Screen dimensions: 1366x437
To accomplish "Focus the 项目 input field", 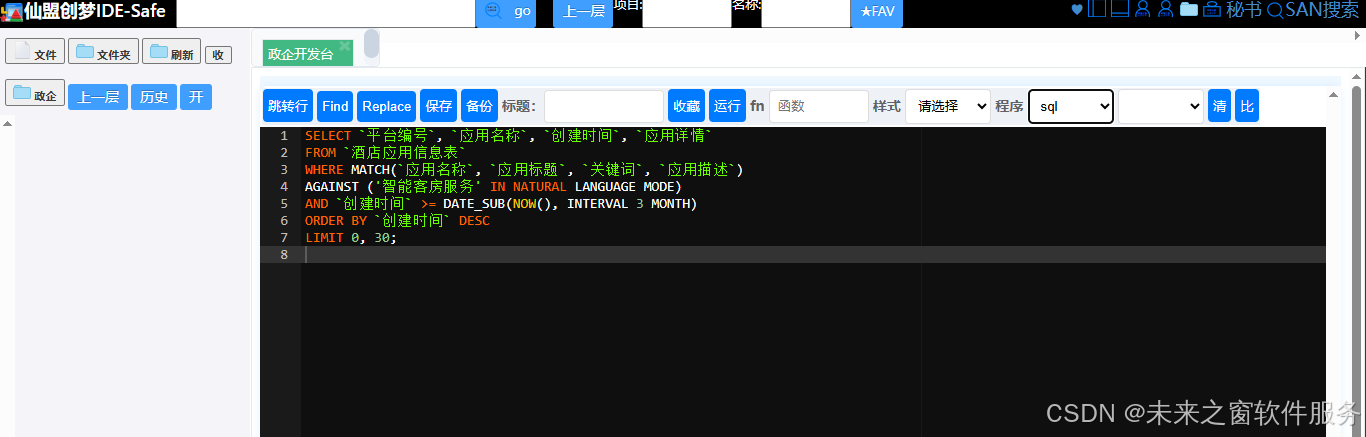I will 687,13.
